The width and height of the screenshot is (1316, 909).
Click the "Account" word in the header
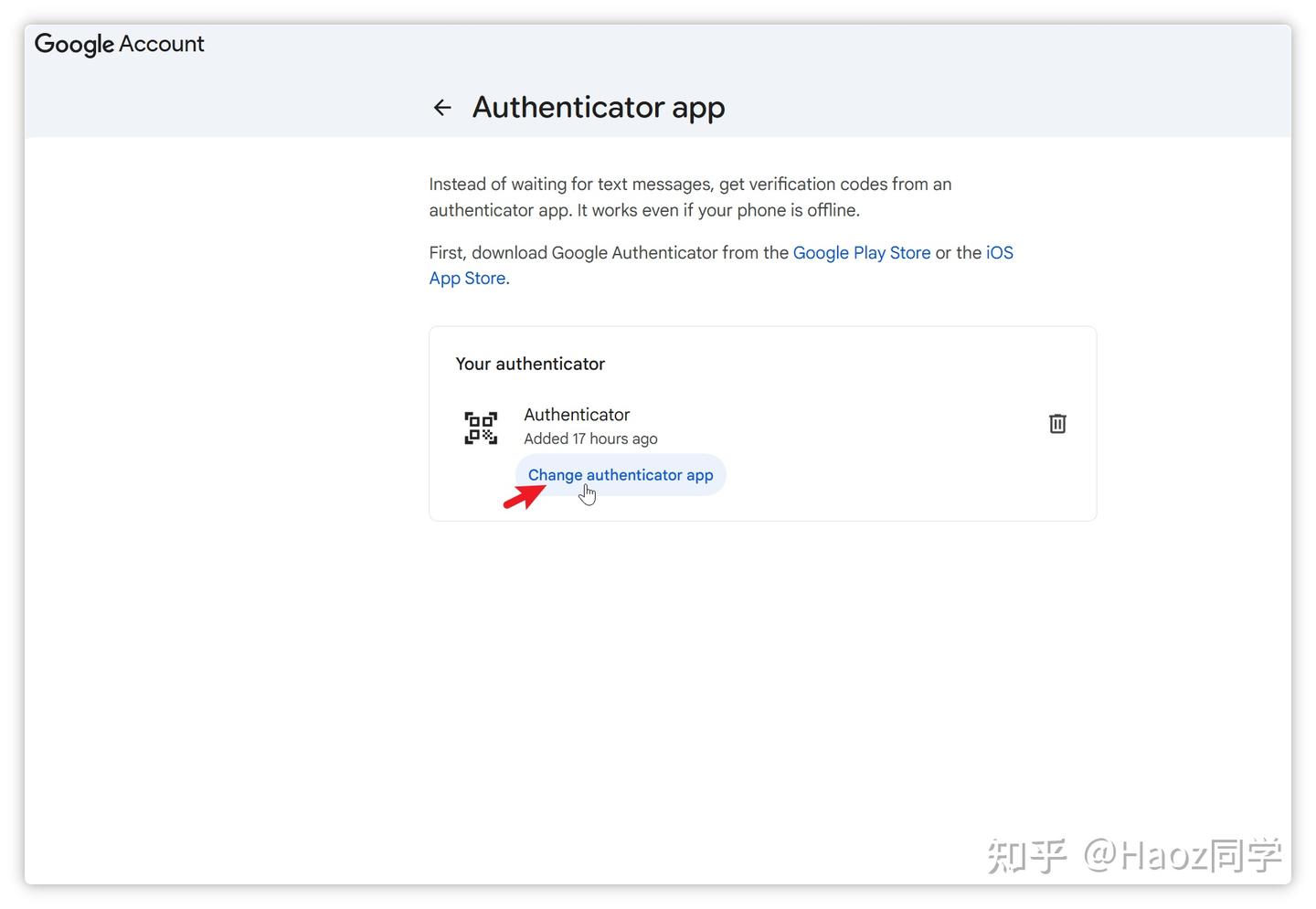[162, 44]
